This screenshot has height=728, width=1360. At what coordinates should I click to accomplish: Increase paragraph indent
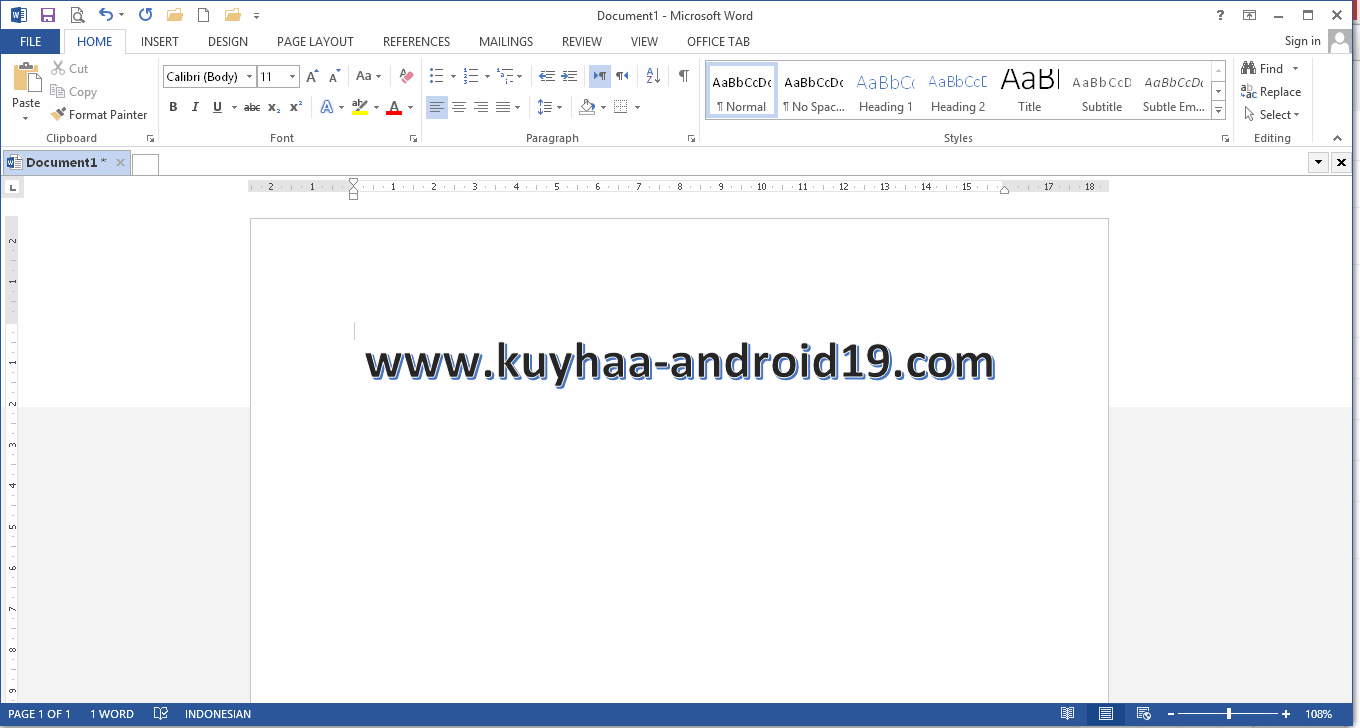click(569, 77)
